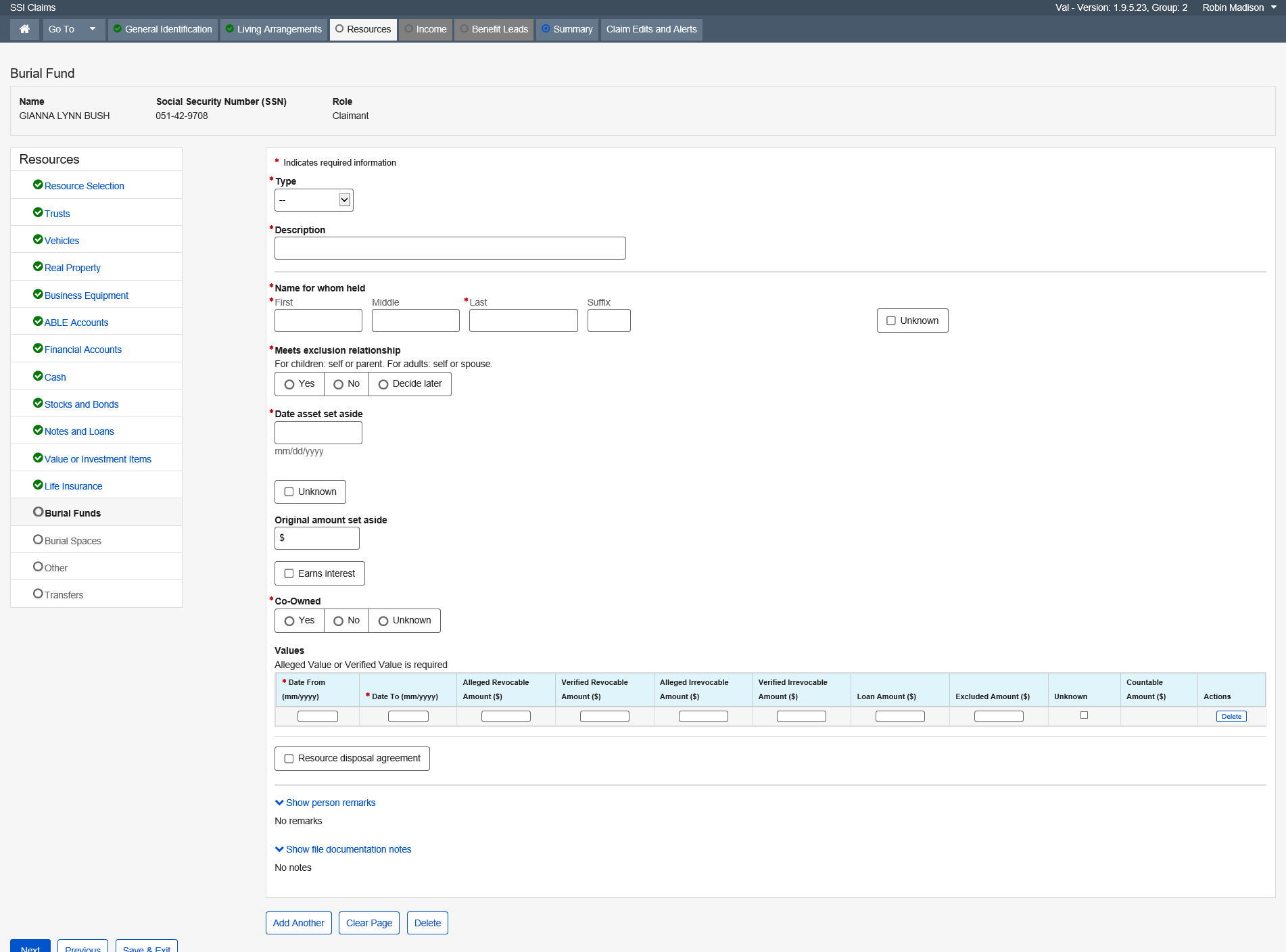Click the Description text field

[450, 248]
